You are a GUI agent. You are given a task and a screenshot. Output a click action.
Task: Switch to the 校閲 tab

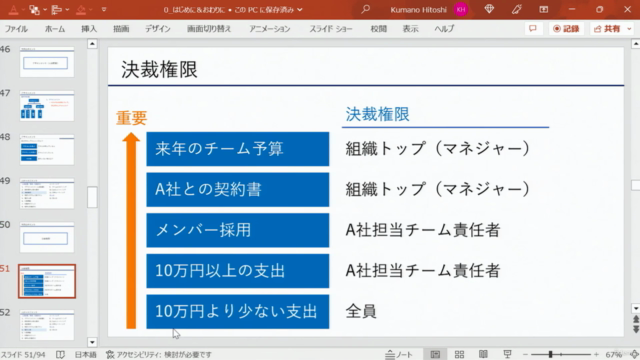(x=378, y=29)
